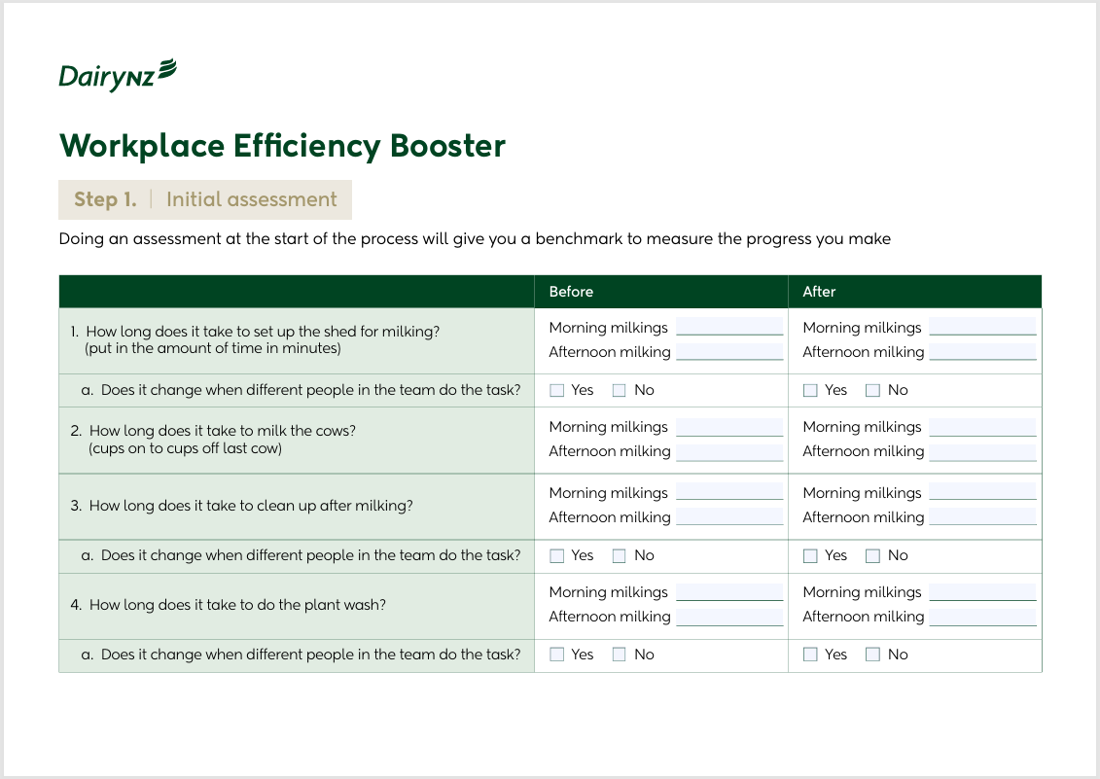Click the 'Workplace Efficiency Booster' title
This screenshot has width=1100, height=779.
pyautogui.click(x=282, y=146)
